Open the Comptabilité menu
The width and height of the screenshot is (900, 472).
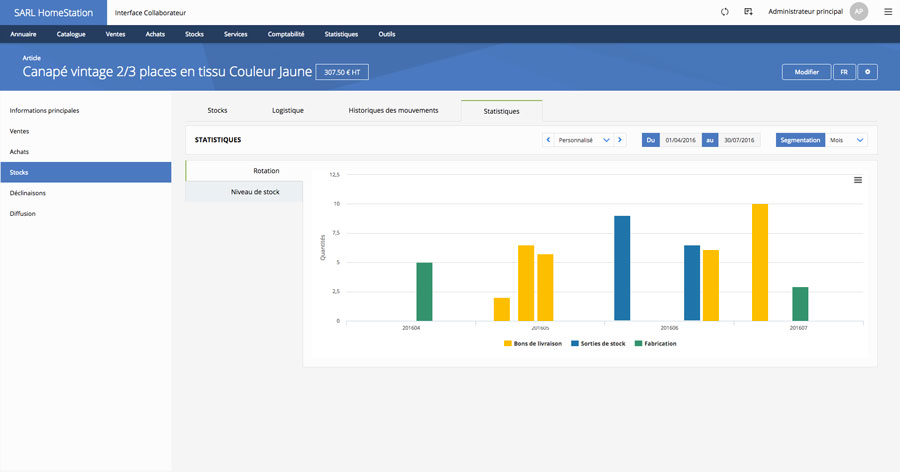(x=286, y=34)
